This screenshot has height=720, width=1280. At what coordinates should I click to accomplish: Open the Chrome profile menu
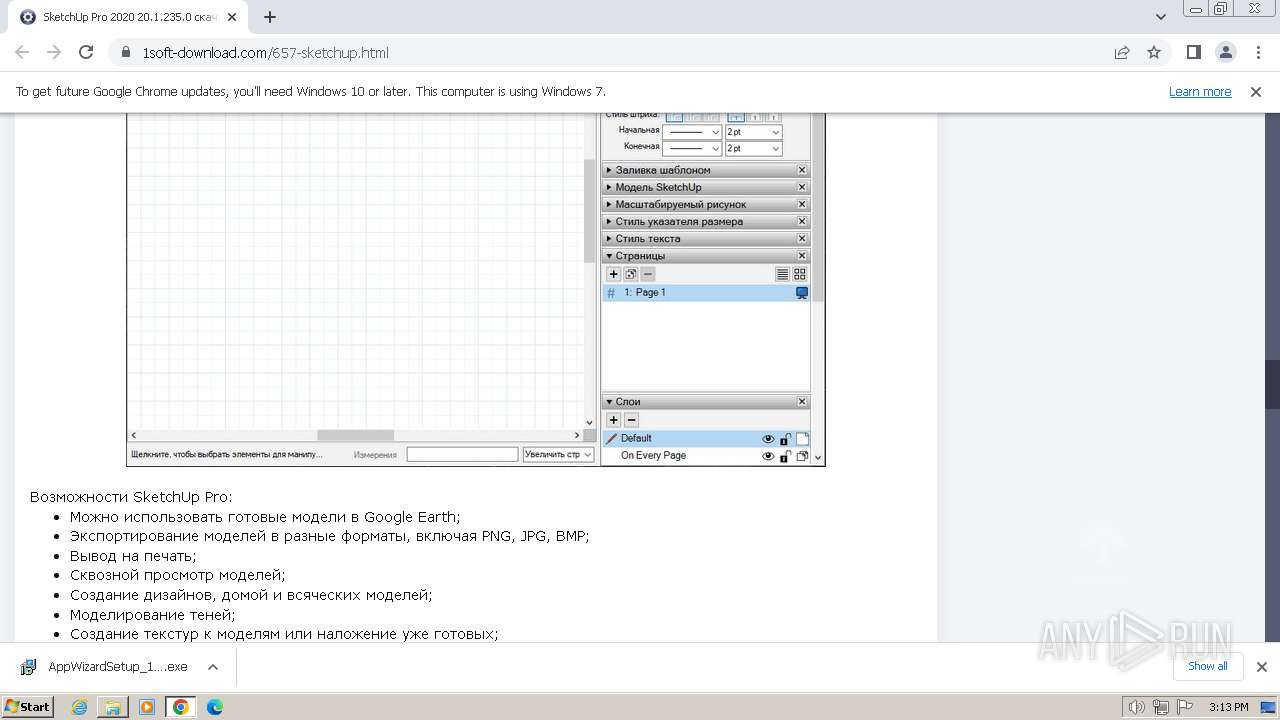coord(1225,53)
